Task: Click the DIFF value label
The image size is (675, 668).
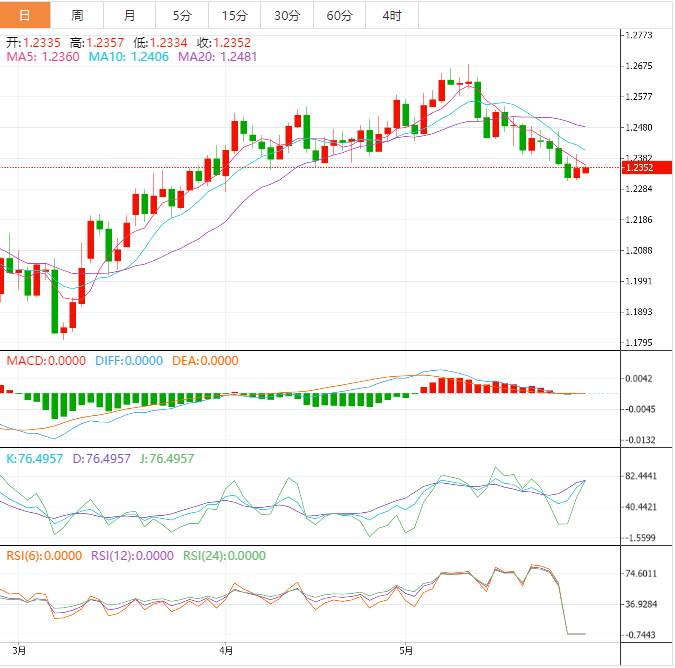Action: coord(128,360)
